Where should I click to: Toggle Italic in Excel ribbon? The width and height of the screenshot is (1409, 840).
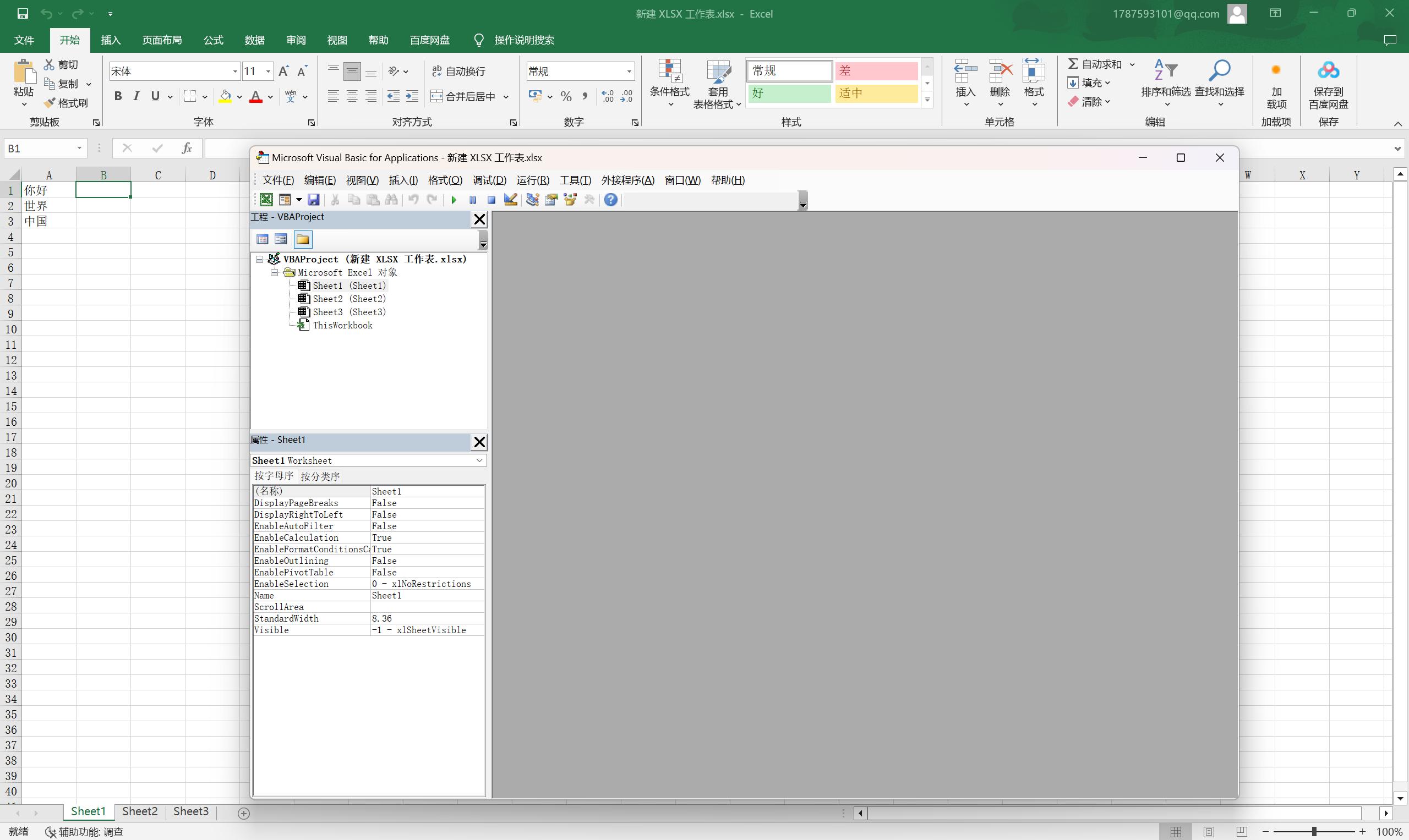click(x=136, y=96)
